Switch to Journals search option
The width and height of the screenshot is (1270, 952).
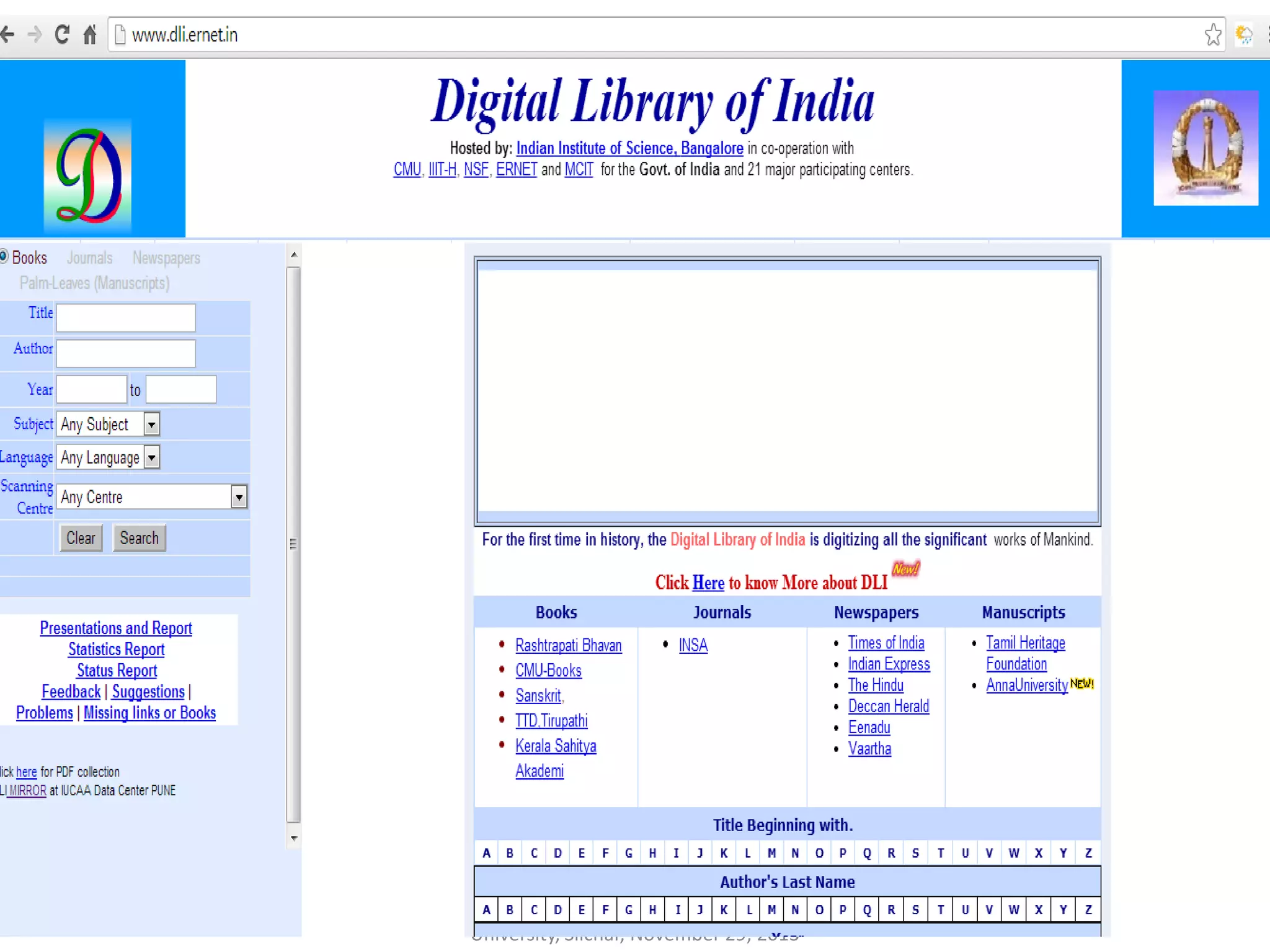click(x=89, y=258)
